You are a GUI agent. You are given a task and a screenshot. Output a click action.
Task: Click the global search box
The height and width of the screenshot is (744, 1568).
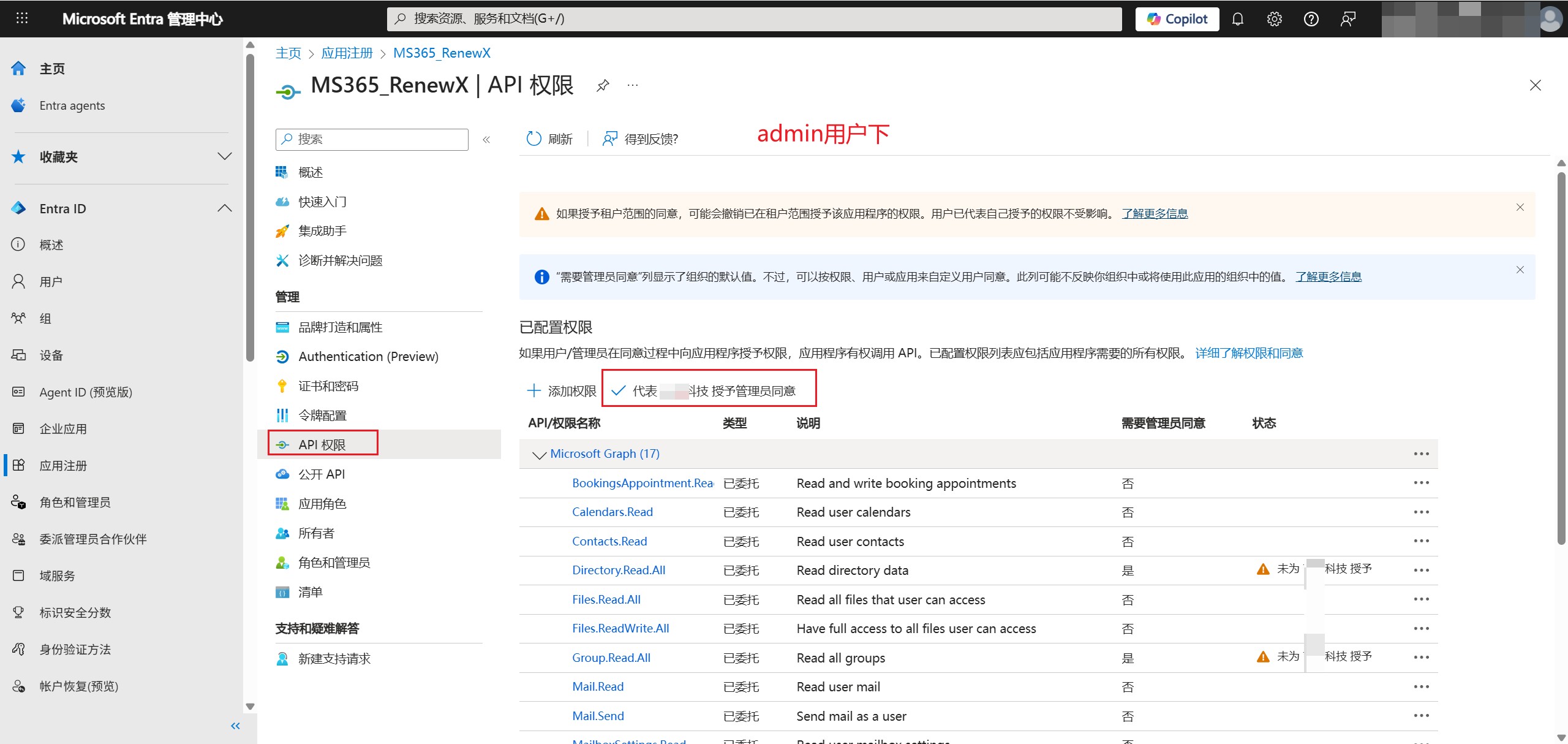coord(754,19)
